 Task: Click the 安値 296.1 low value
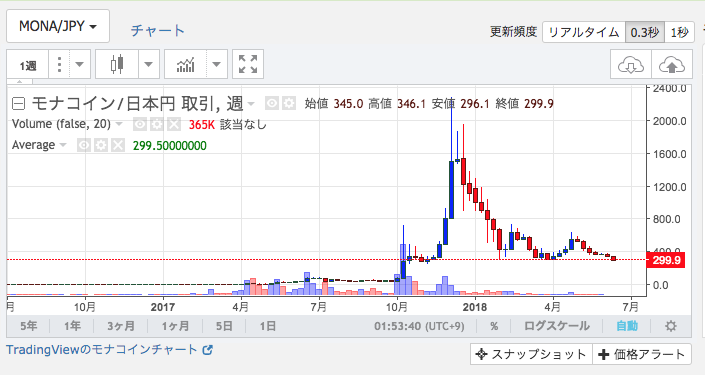click(x=460, y=104)
